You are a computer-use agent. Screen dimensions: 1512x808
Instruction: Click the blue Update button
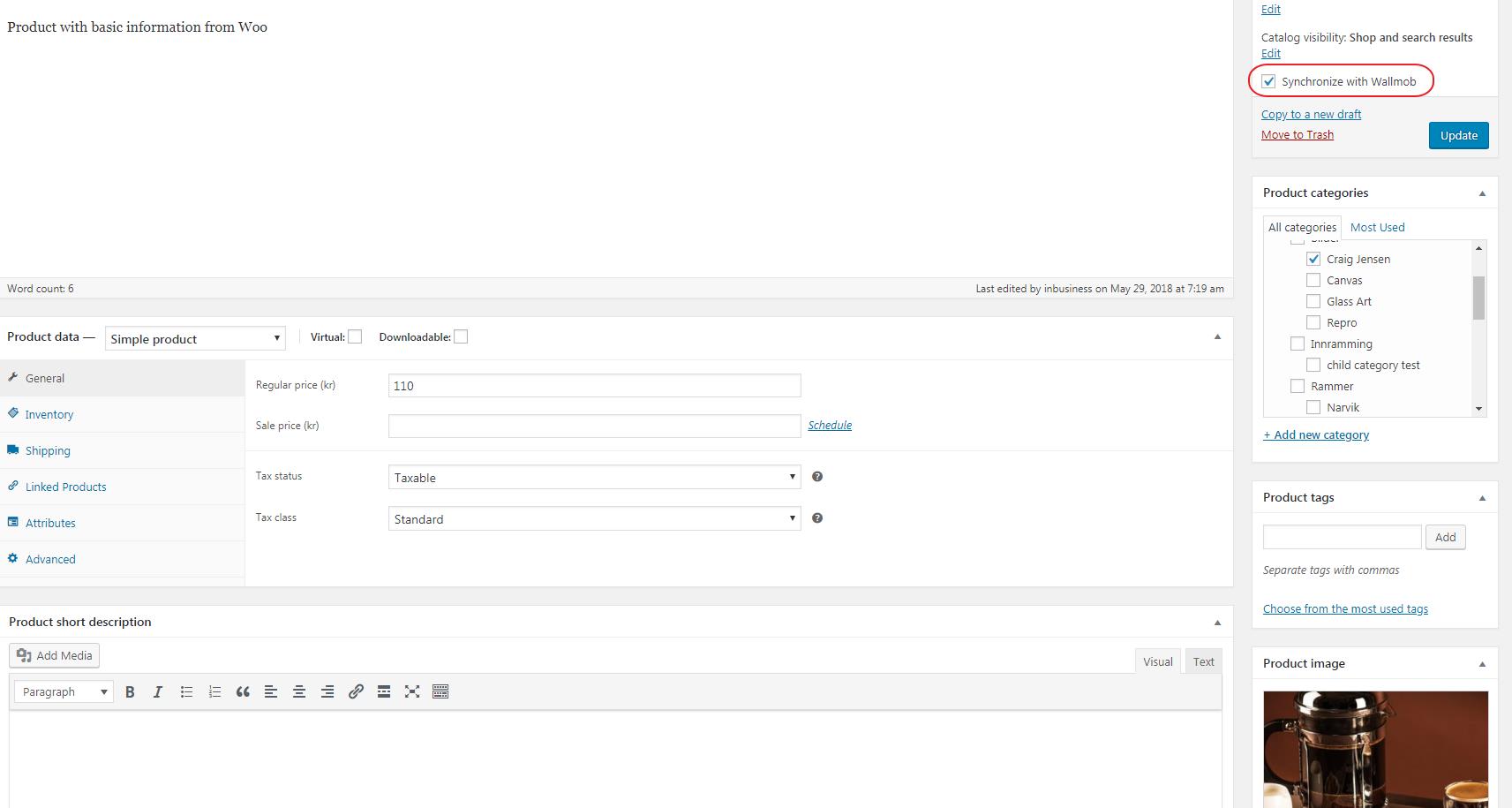click(1458, 135)
